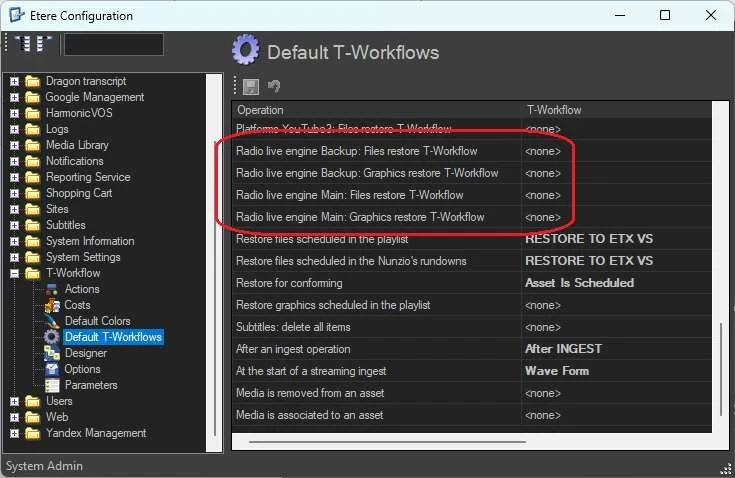The image size is (735, 478).
Task: Open the Actions item icon under T-Workflow
Action: tap(52, 289)
